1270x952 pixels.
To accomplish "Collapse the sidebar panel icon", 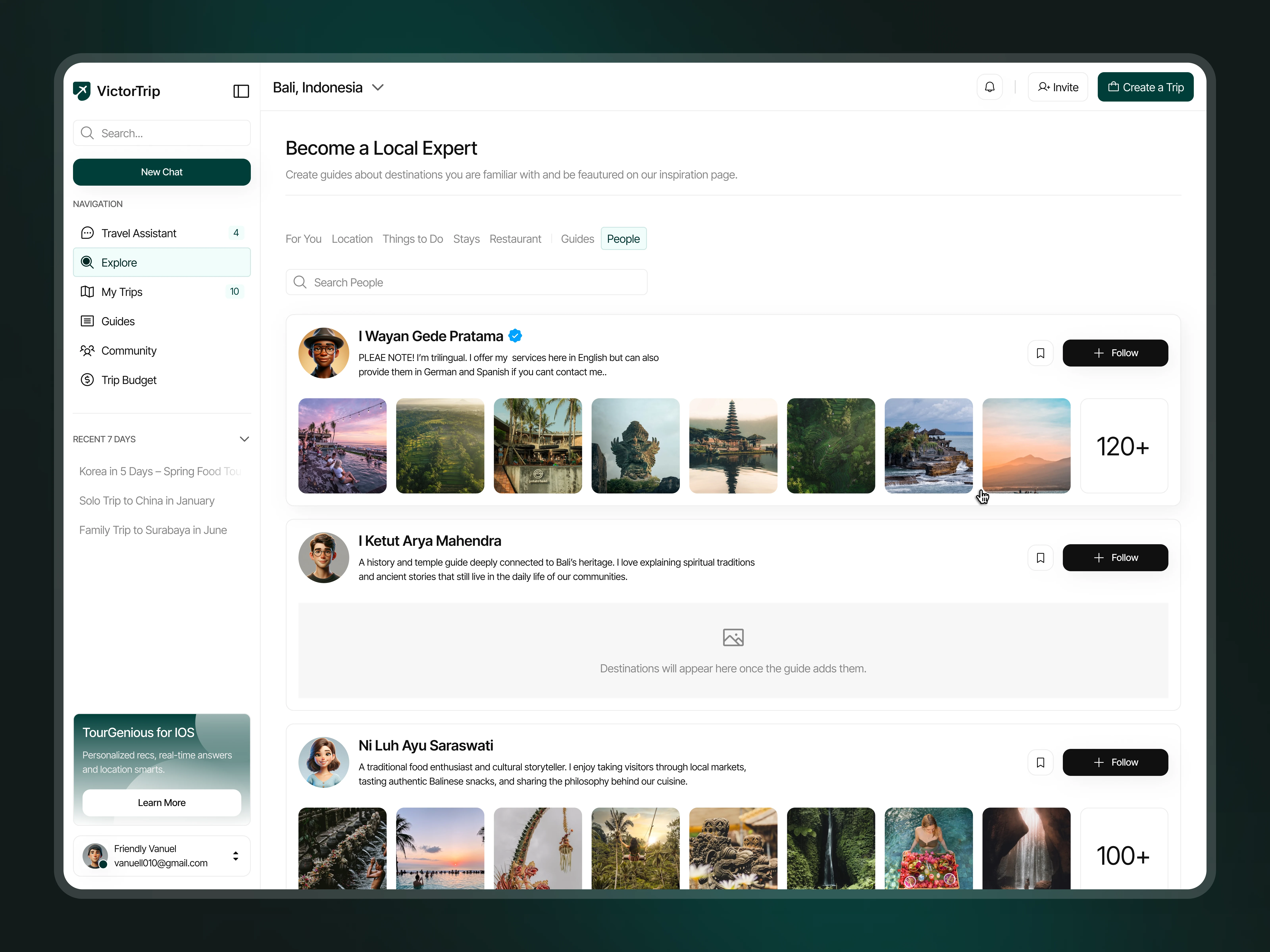I will pyautogui.click(x=241, y=91).
